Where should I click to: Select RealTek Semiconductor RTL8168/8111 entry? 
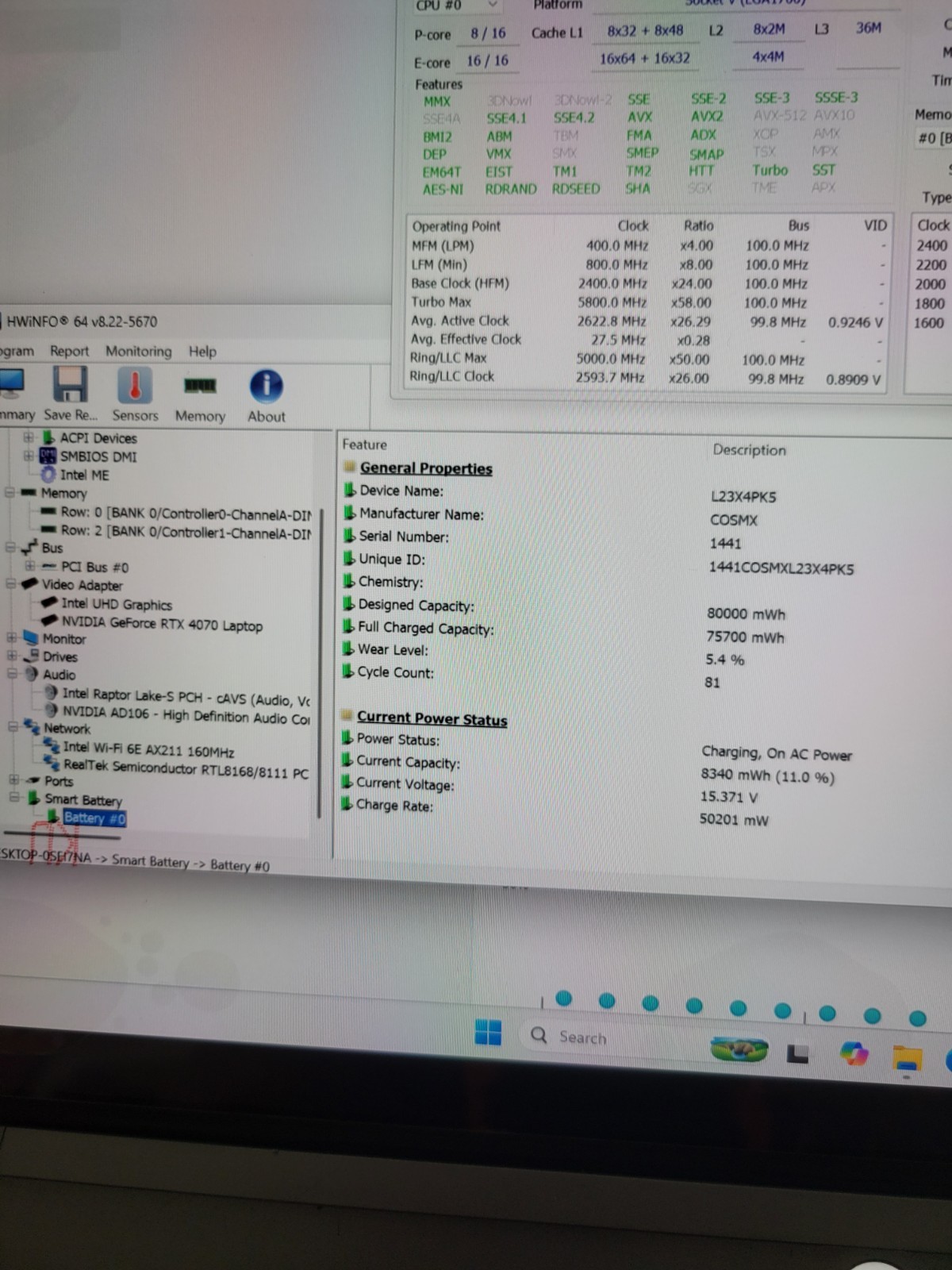click(186, 769)
